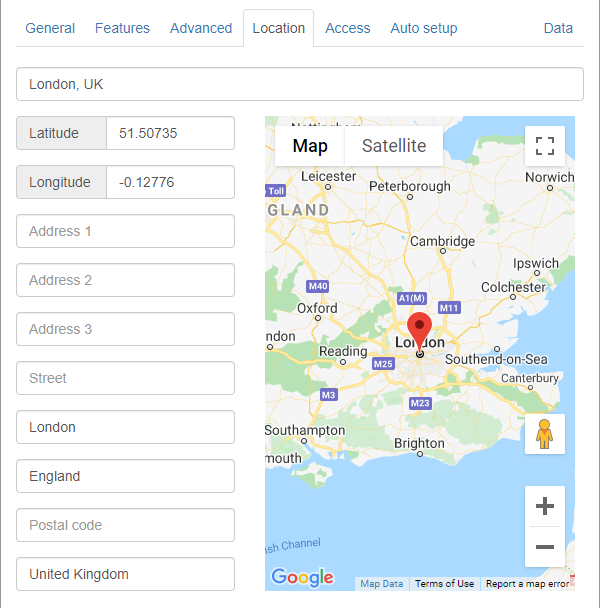Focus the Address 2 field
The width and height of the screenshot is (600, 608).
(x=125, y=280)
